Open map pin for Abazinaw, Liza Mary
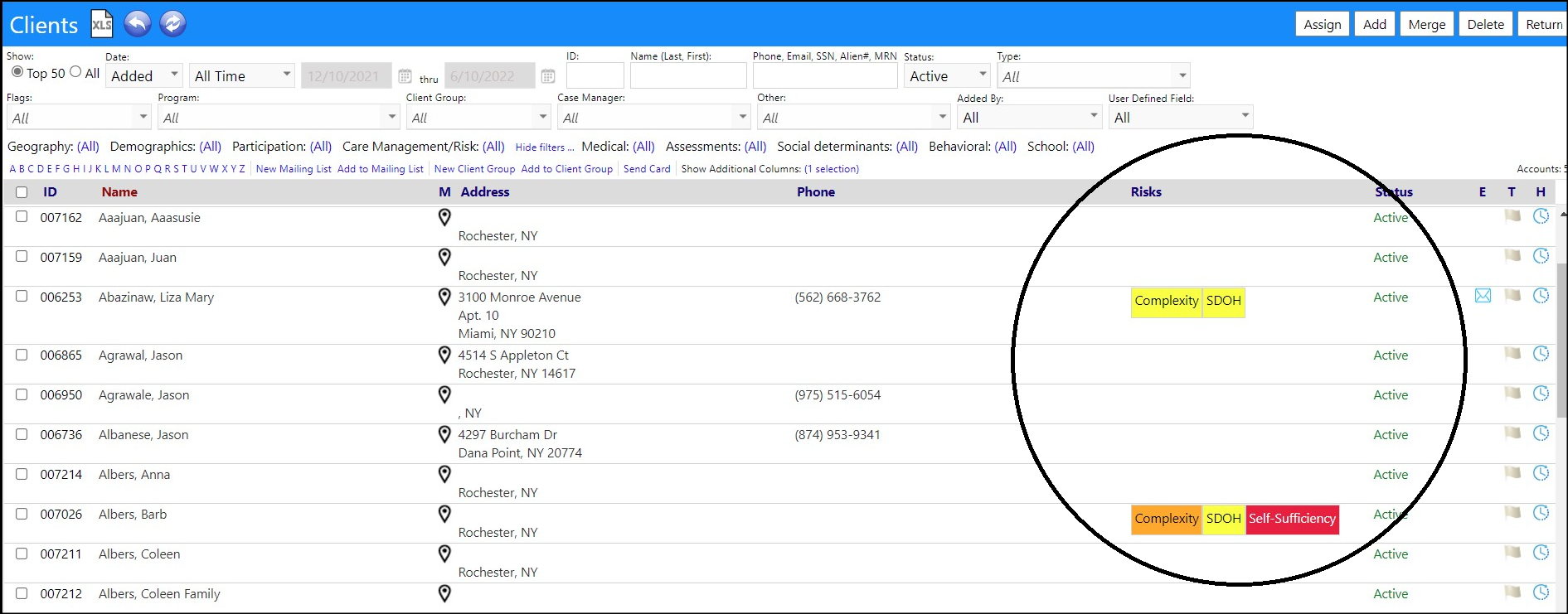 click(444, 297)
